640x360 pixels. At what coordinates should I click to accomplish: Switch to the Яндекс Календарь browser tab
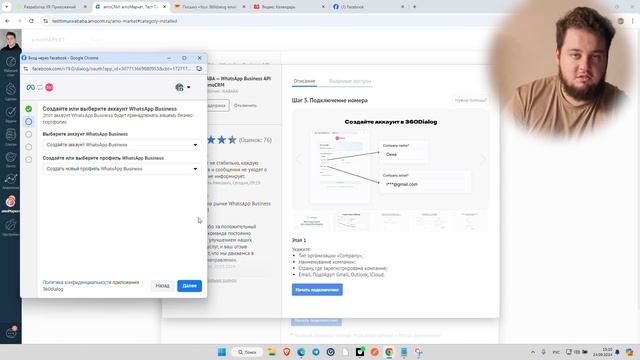(x=289, y=7)
